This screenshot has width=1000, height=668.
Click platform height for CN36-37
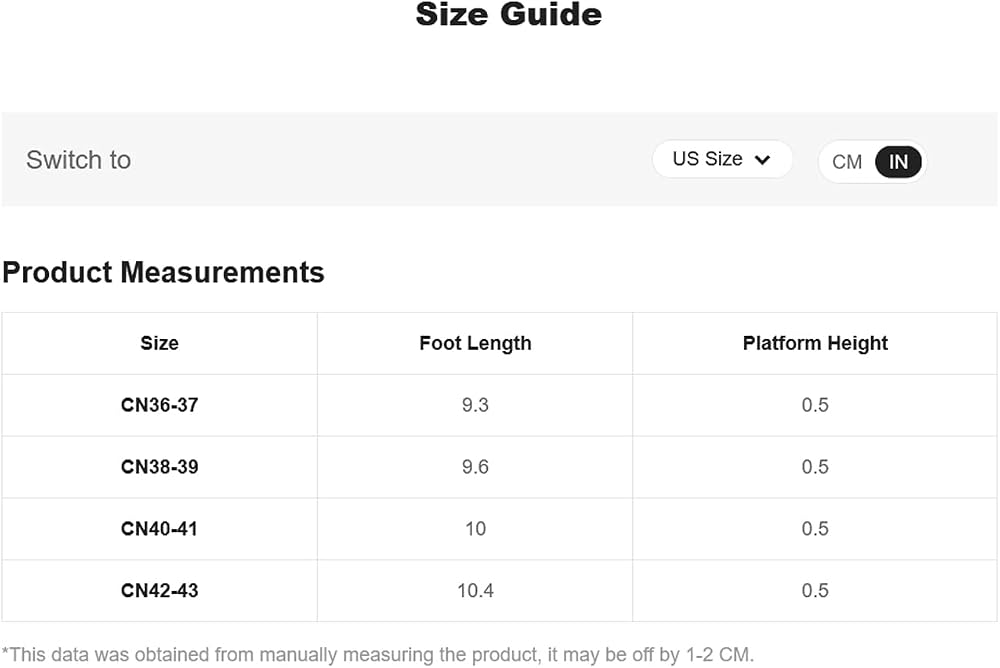[815, 405]
